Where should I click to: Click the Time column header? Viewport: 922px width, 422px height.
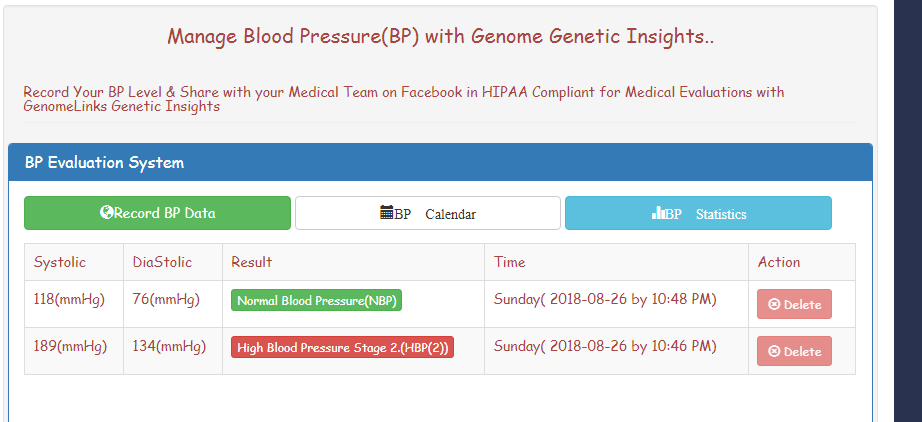510,262
